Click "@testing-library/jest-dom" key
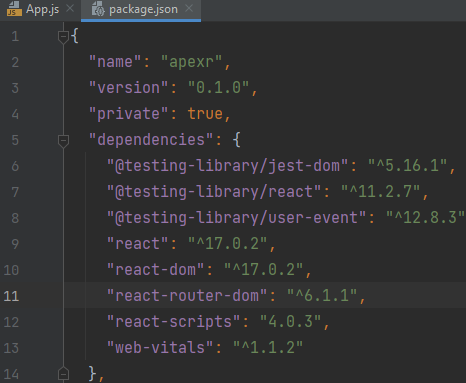The height and width of the screenshot is (383, 466). click(x=227, y=166)
